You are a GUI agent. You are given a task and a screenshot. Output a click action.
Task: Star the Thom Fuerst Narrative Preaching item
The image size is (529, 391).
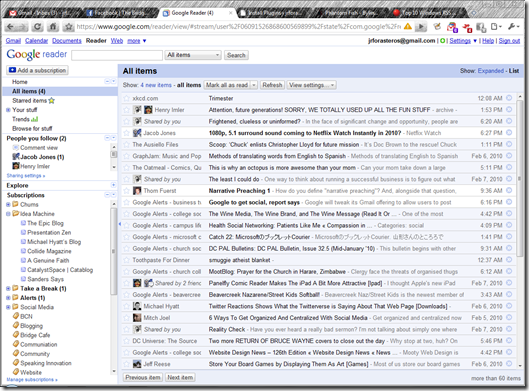point(127,191)
